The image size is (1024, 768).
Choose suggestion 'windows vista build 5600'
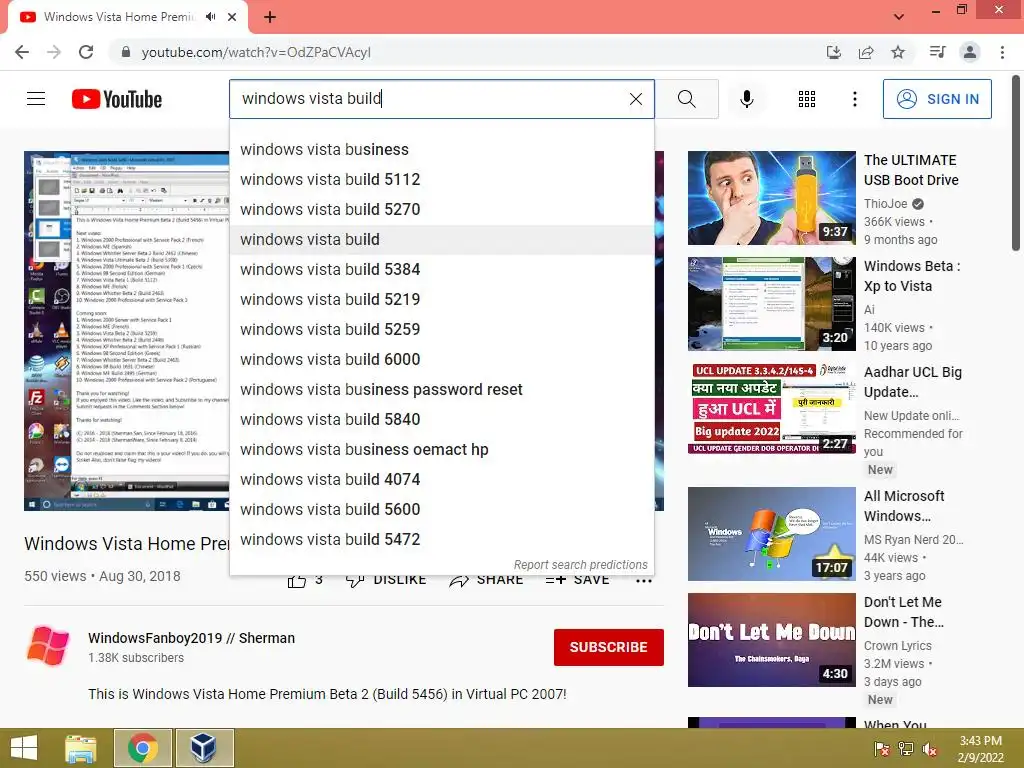tap(441, 510)
